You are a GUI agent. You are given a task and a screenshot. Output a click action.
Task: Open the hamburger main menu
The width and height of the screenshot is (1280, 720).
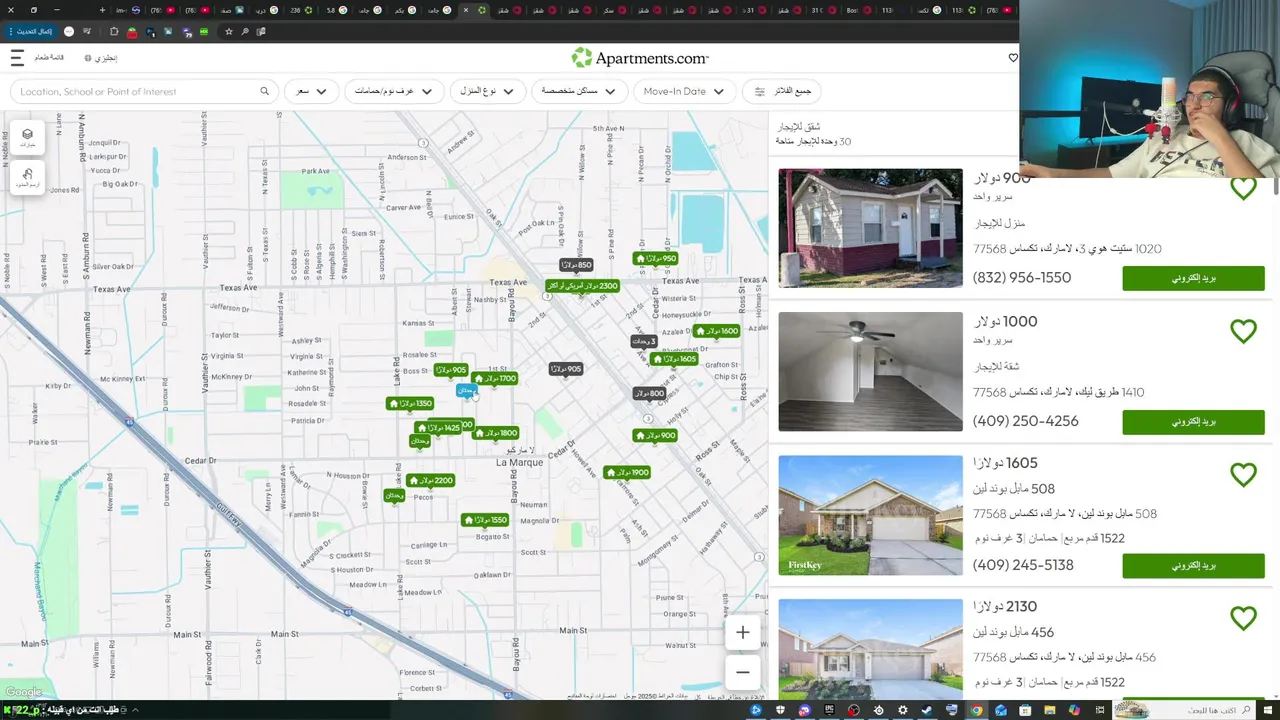click(x=16, y=58)
